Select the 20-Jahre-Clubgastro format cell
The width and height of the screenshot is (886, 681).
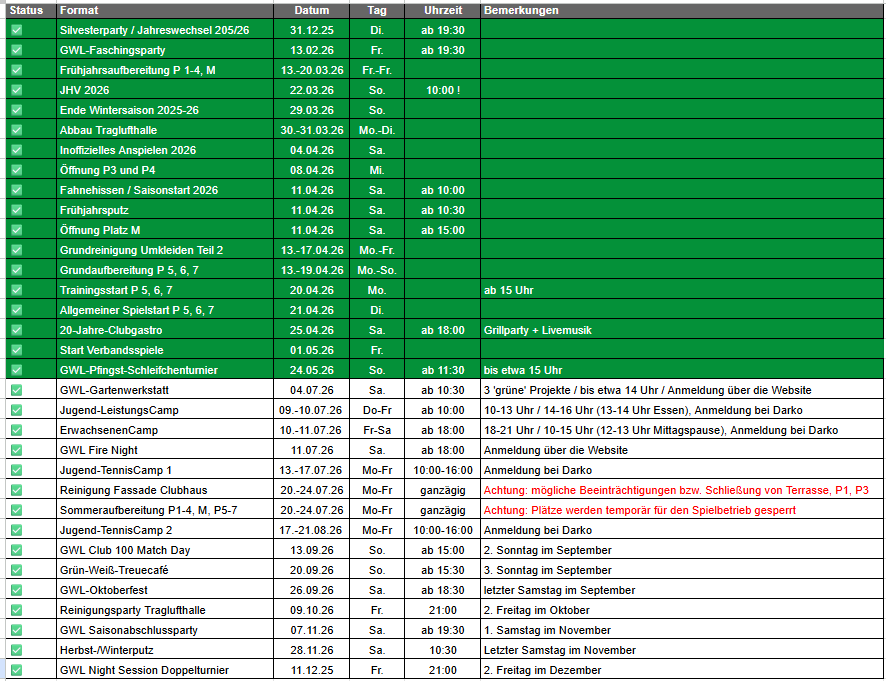(165, 330)
